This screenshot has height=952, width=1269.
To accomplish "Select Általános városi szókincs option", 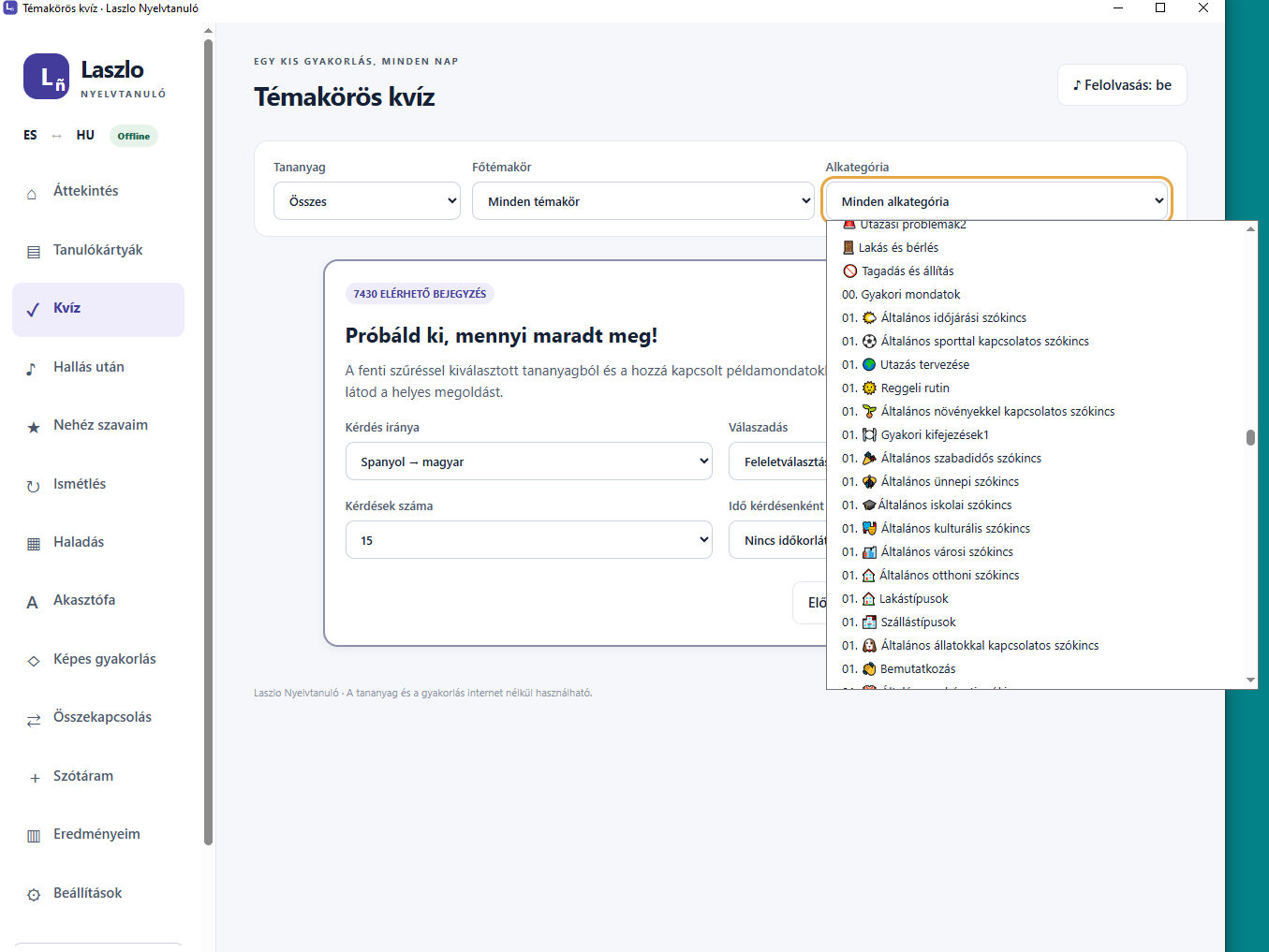I will (1036, 551).
